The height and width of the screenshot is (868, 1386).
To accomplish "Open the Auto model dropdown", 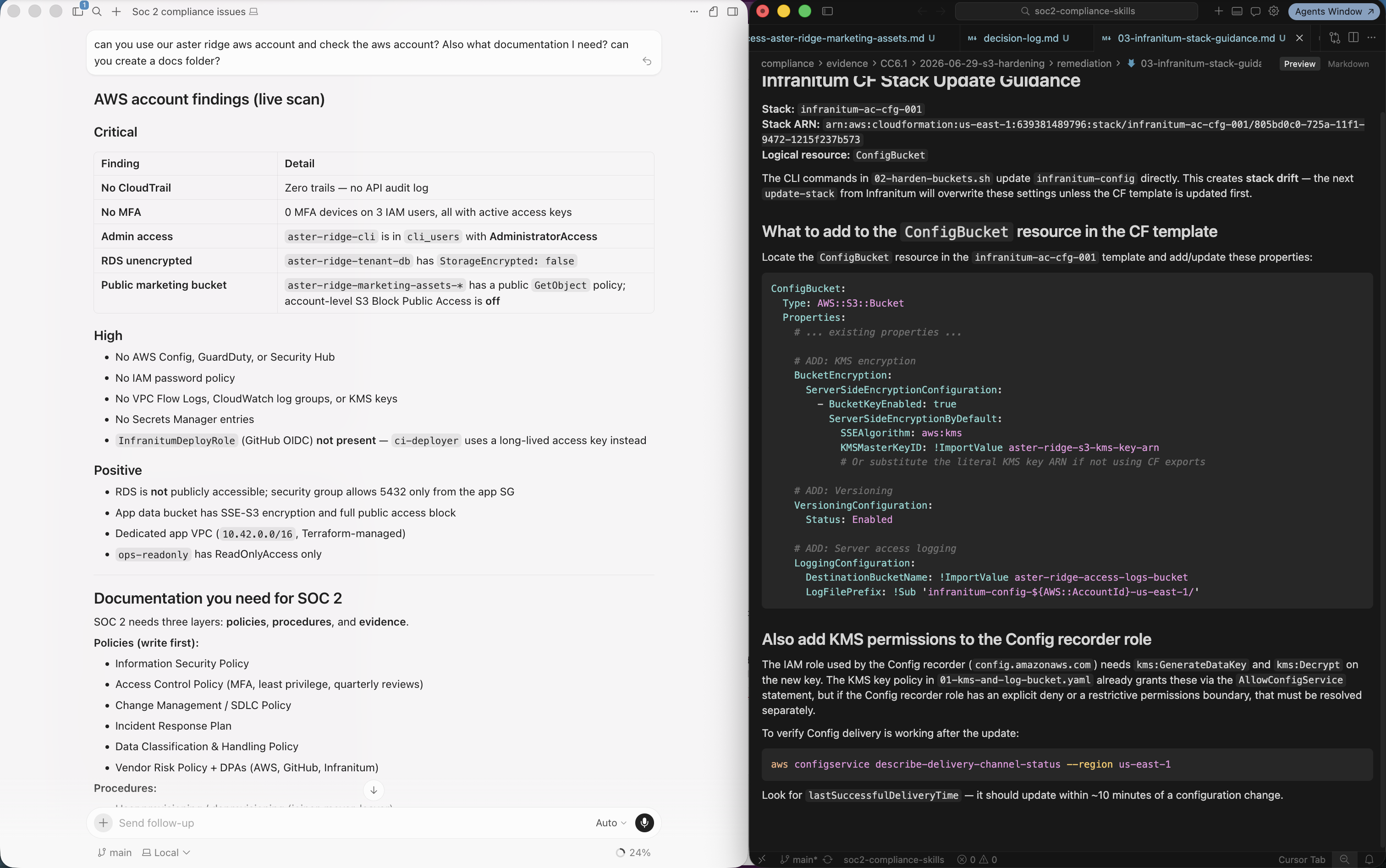I will pos(611,823).
